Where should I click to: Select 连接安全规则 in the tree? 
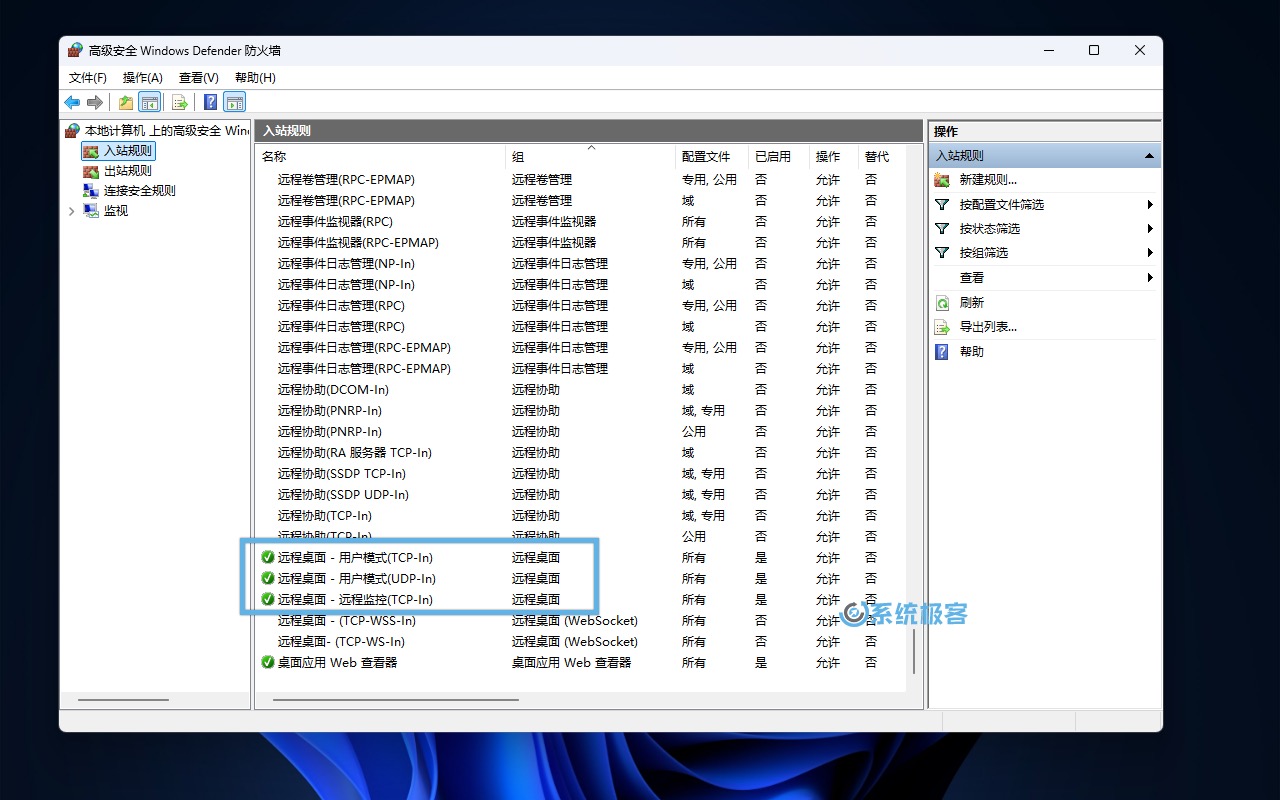click(x=140, y=191)
